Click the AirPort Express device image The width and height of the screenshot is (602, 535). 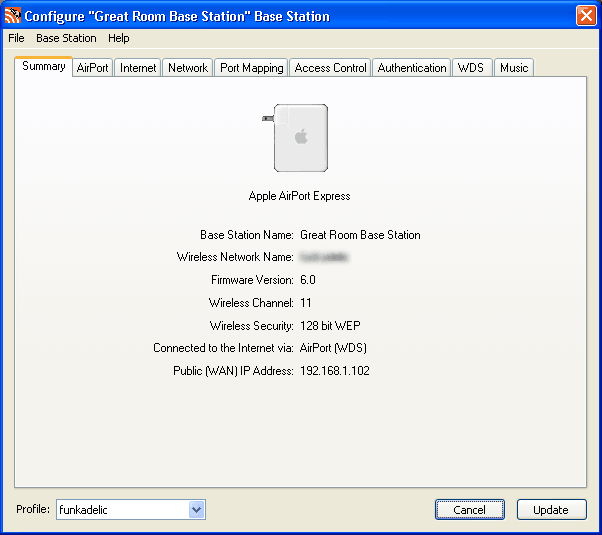coord(299,138)
